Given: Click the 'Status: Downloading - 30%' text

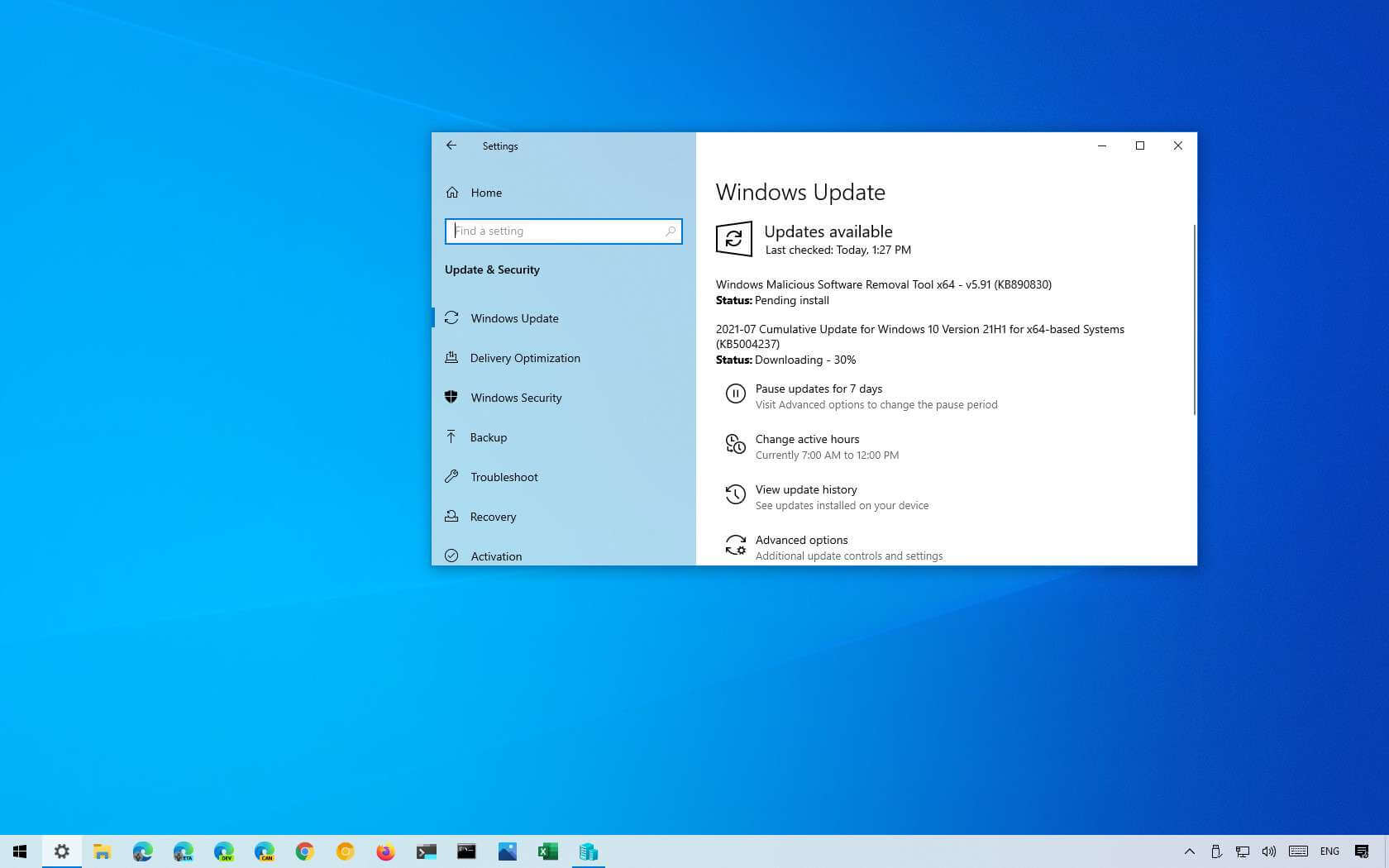Looking at the screenshot, I should 785,360.
